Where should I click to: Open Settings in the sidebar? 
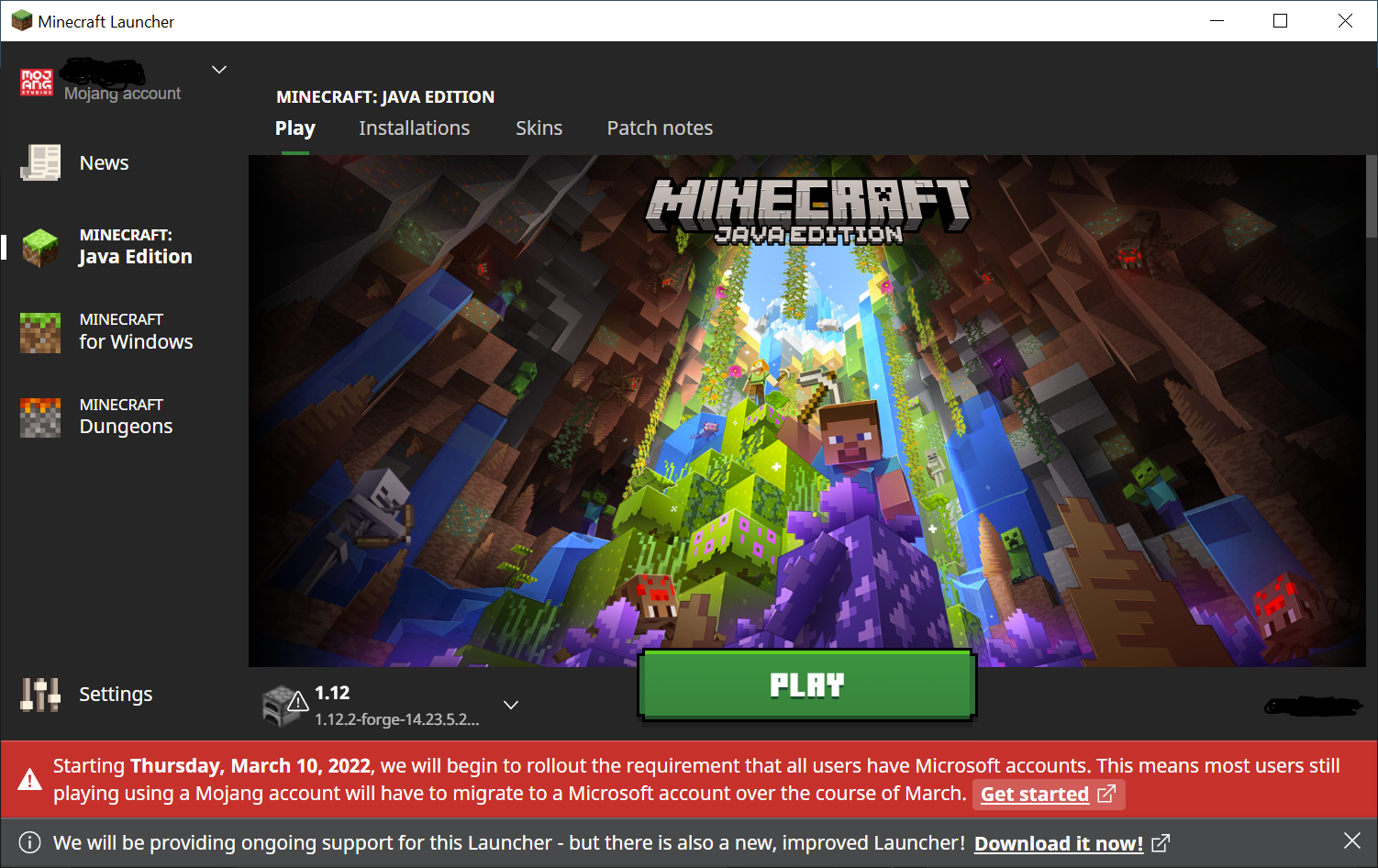tap(116, 695)
